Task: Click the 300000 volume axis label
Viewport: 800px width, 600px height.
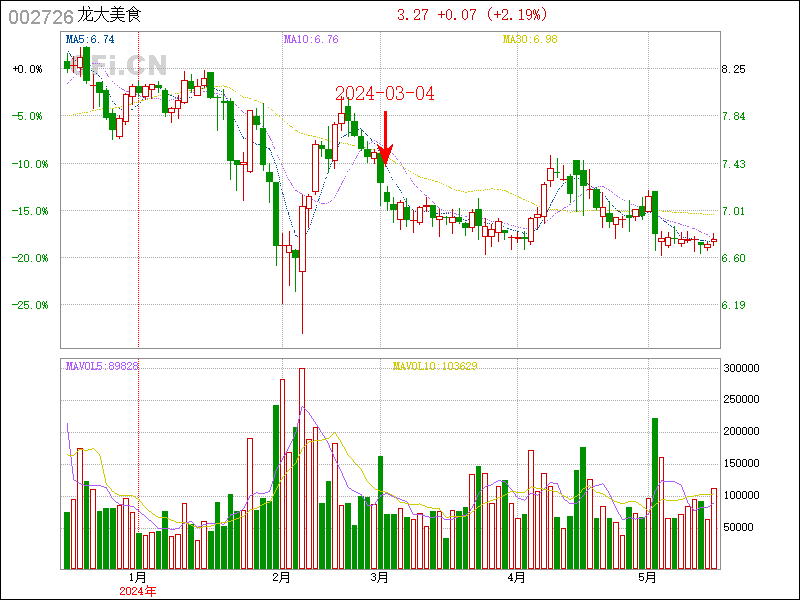Action: coord(741,368)
